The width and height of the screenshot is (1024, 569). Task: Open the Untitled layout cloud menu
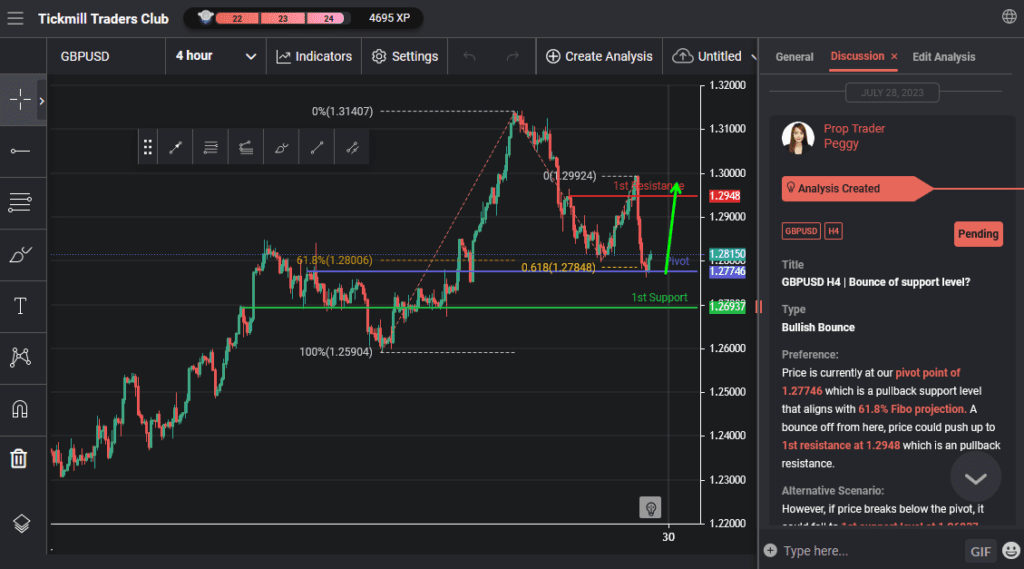[x=712, y=56]
